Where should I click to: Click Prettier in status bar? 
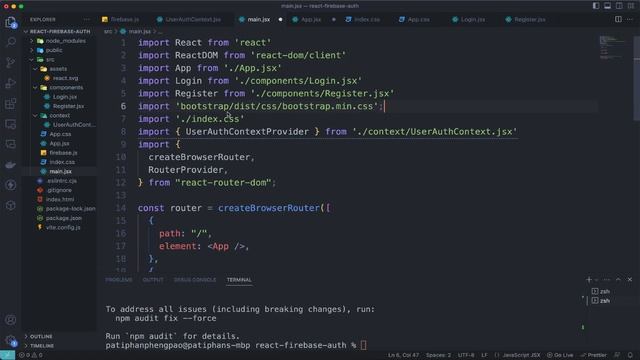[593, 355]
